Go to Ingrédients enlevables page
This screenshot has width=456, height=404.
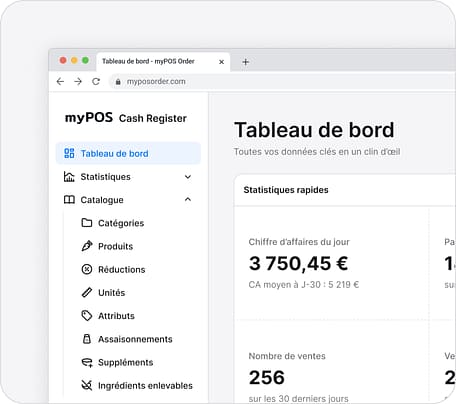[x=145, y=386]
